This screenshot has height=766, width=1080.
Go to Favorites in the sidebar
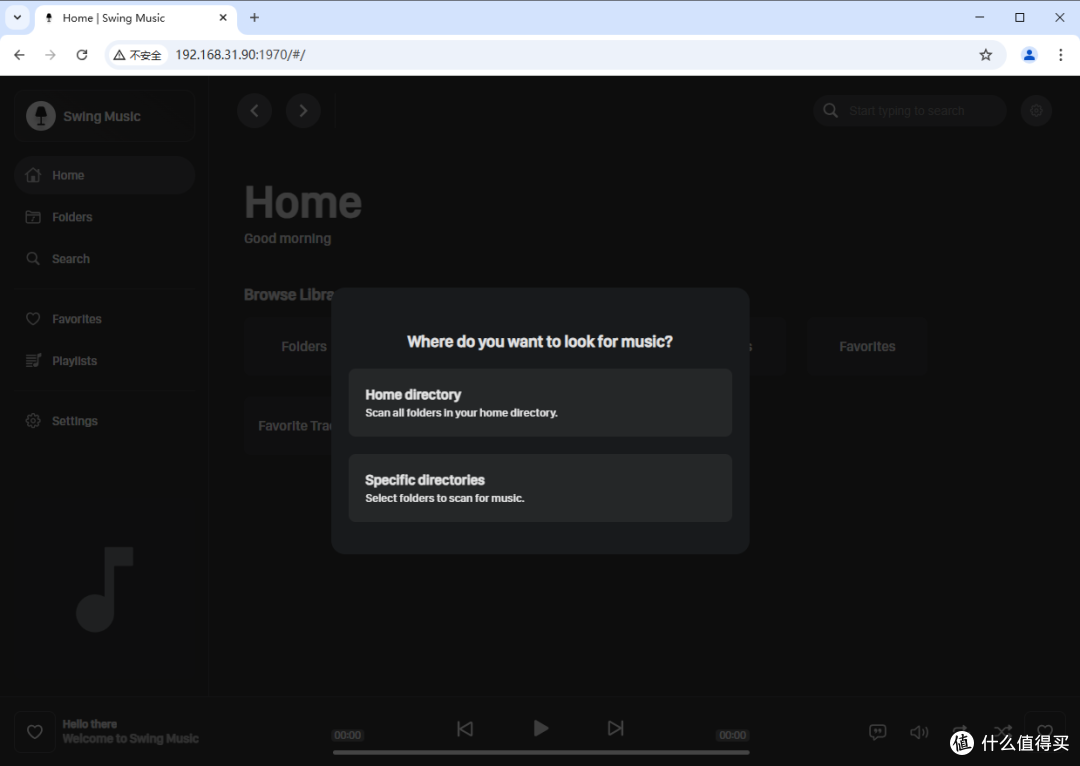tap(77, 319)
